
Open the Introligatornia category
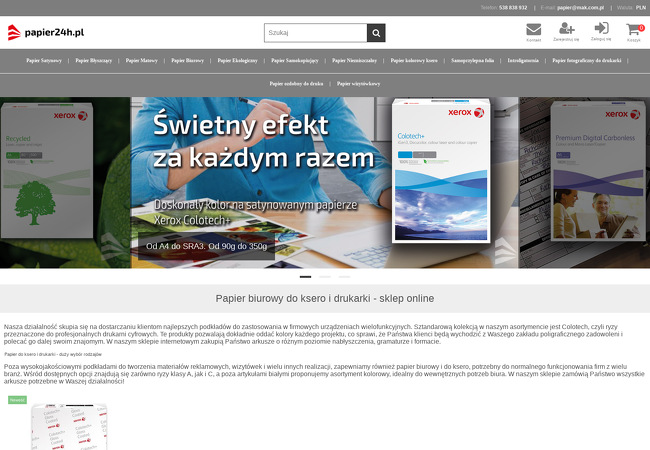[523, 60]
